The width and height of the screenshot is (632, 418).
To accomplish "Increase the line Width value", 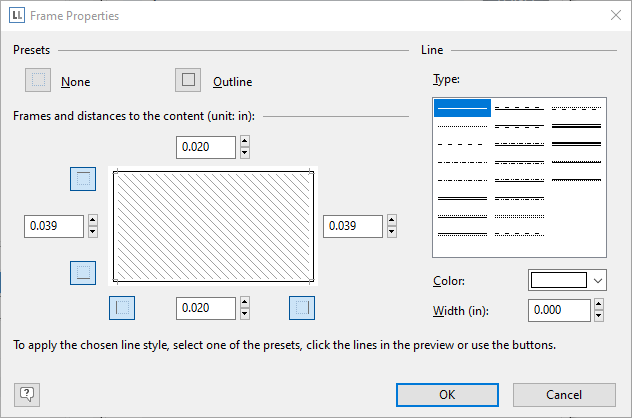I will pos(599,305).
